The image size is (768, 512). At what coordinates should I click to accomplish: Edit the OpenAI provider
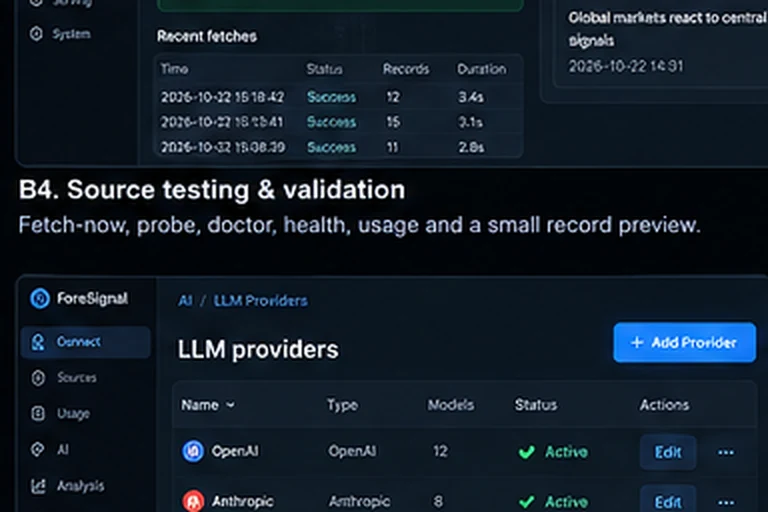[668, 452]
